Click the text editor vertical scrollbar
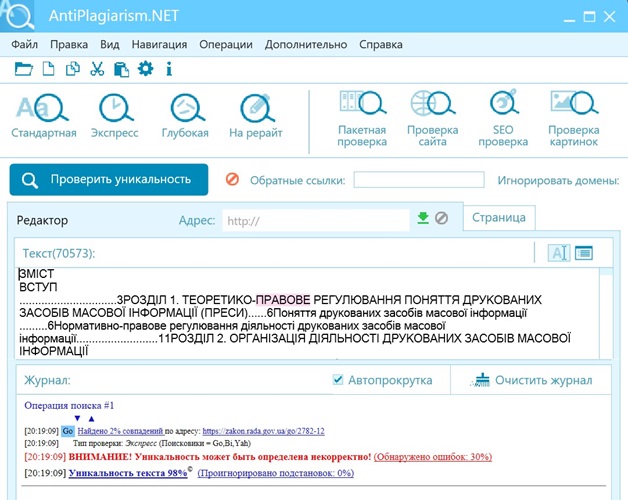This screenshot has height=500, width=628. tap(606, 313)
